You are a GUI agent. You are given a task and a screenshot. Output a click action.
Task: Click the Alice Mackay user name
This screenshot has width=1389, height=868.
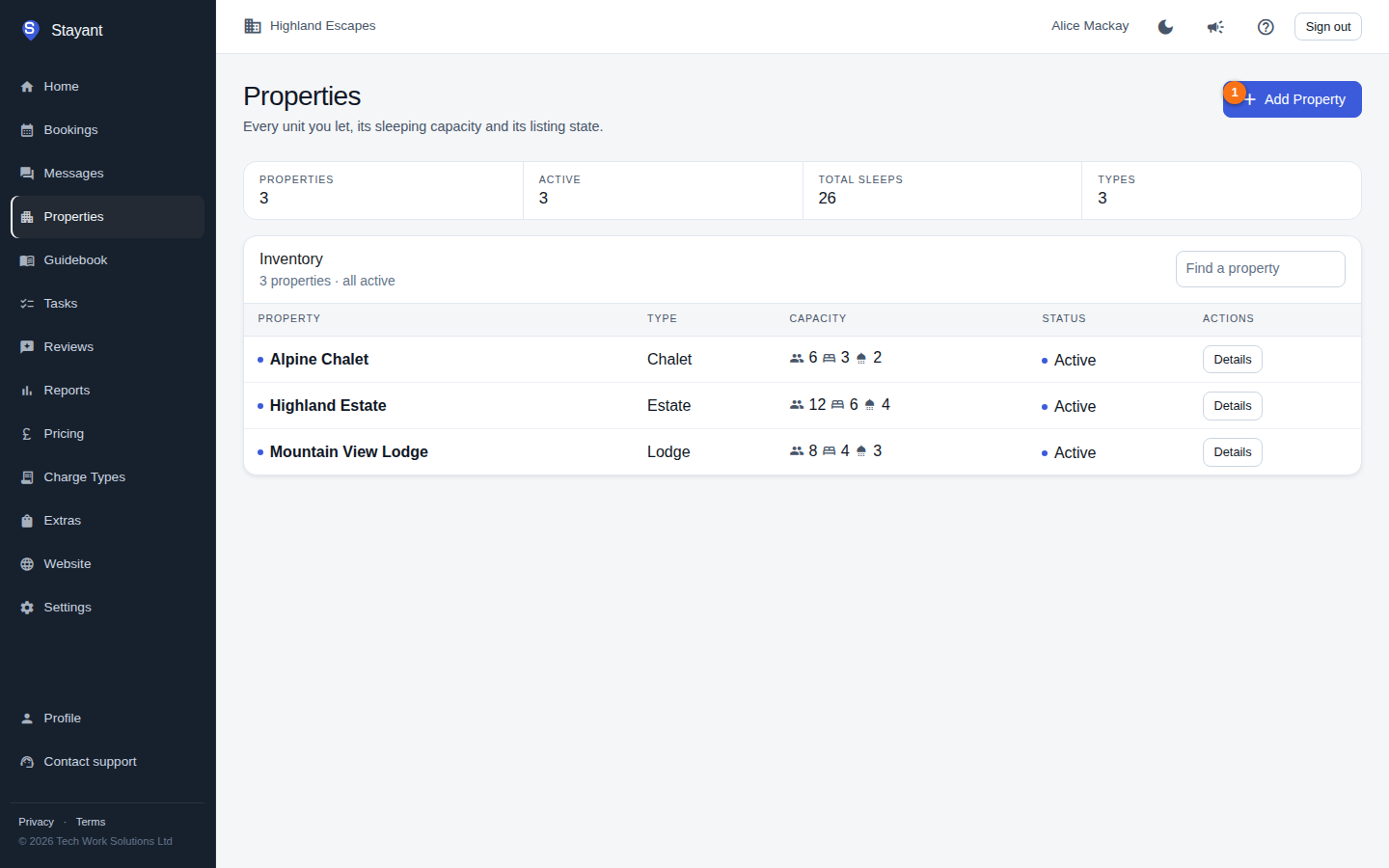click(x=1090, y=26)
